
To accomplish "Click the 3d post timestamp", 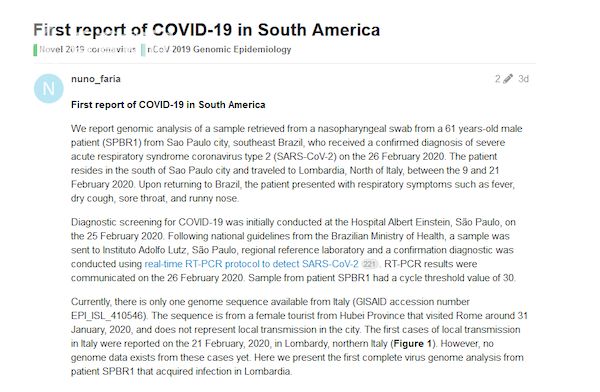I will [x=523, y=79].
